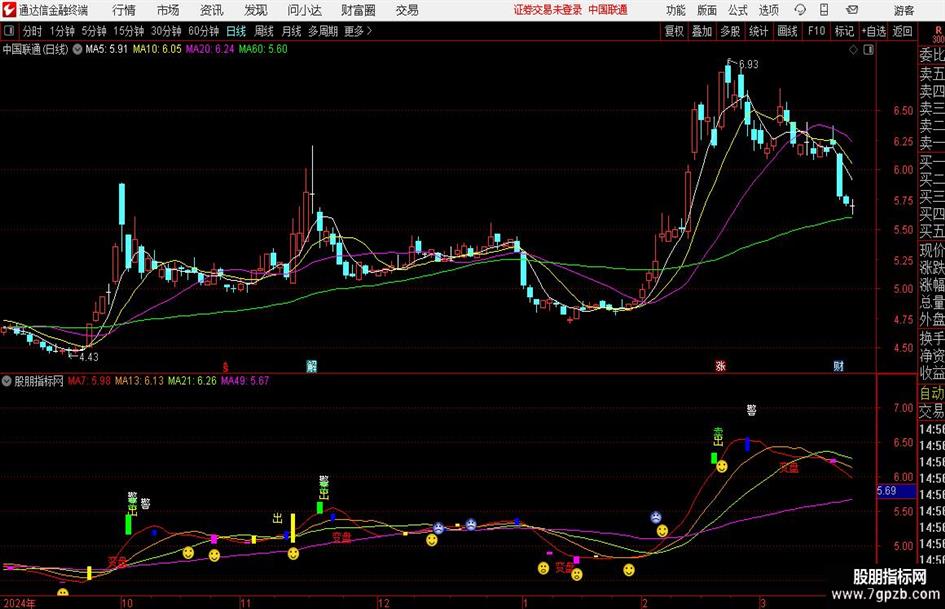
Task: Click the 解 event marker on price chart
Action: (312, 366)
